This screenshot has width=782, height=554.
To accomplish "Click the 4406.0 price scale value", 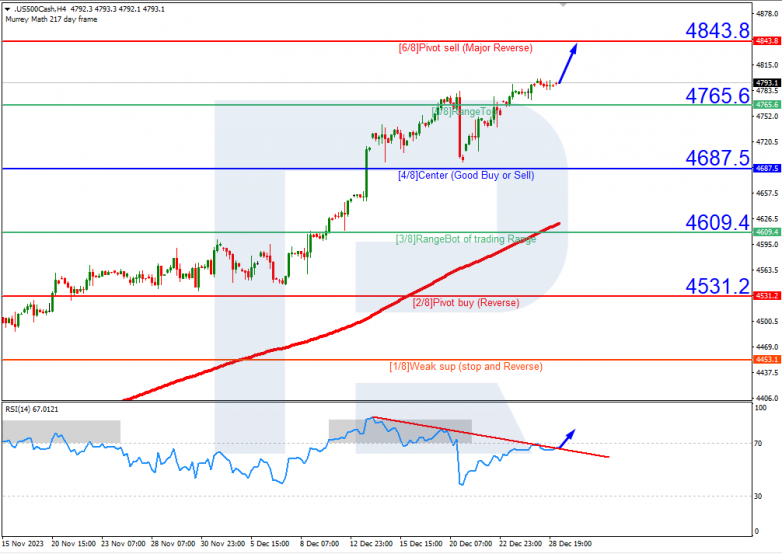I will [x=767, y=398].
